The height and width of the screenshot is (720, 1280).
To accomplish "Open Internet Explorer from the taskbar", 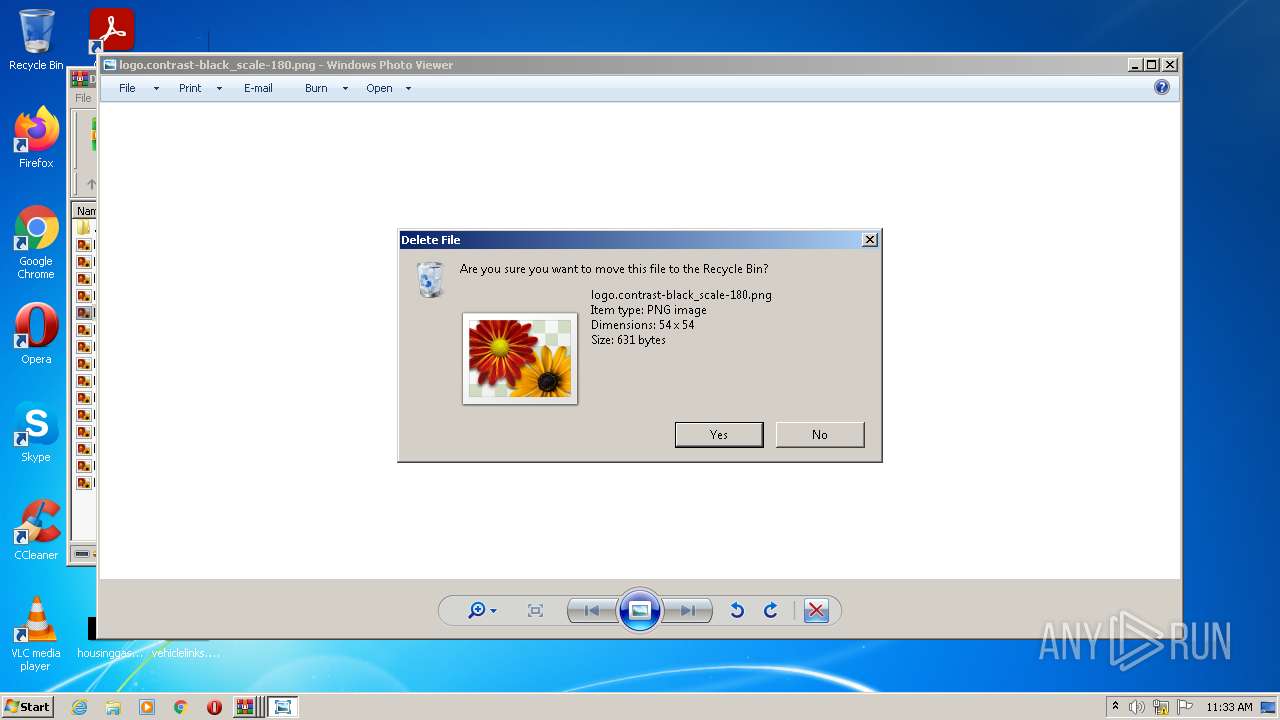I will (x=79, y=707).
